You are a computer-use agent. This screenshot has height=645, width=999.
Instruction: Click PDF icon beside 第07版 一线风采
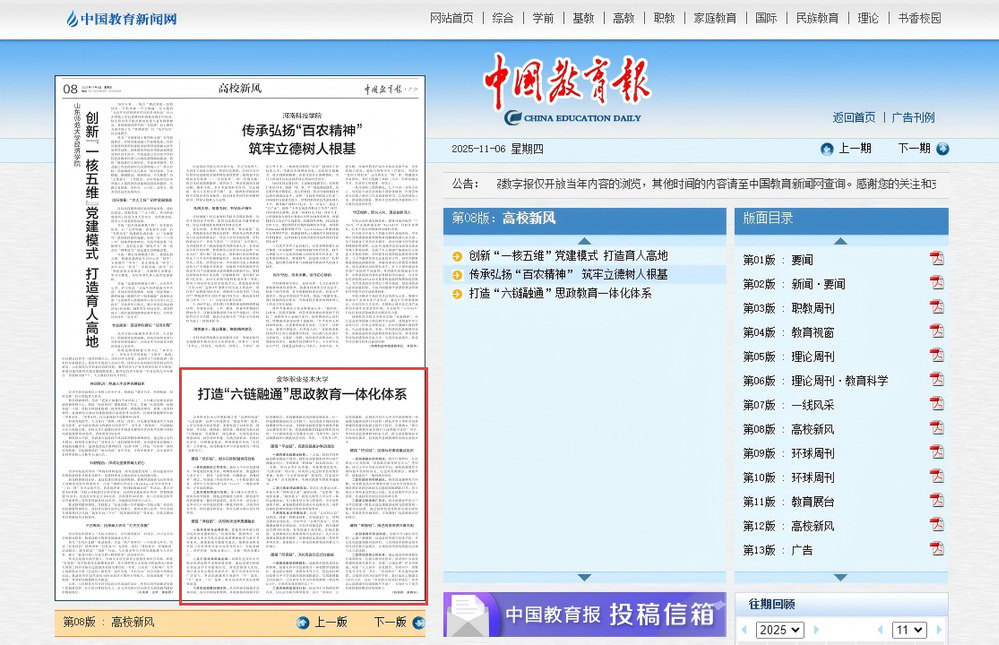pos(937,405)
